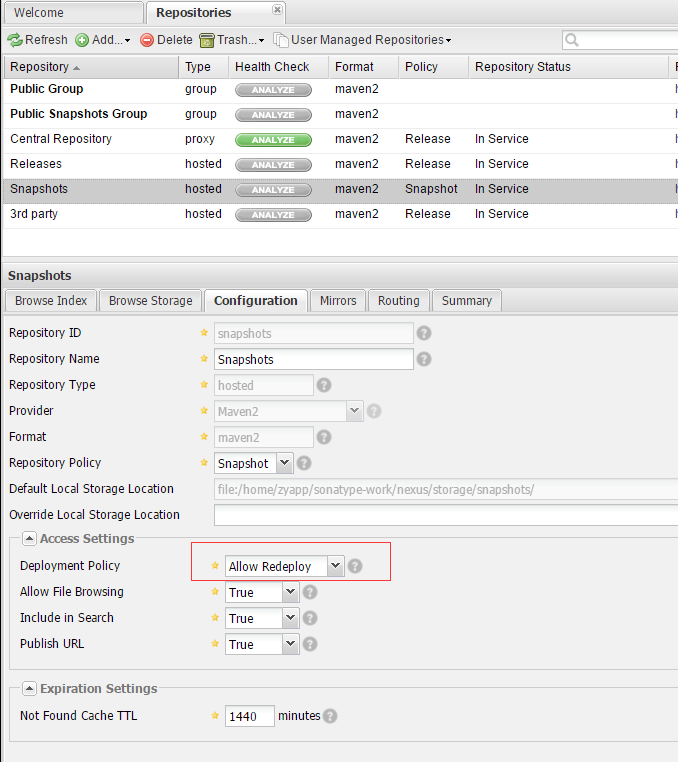Open the Allow File Browsing dropdown
678x762 pixels.
tap(290, 592)
